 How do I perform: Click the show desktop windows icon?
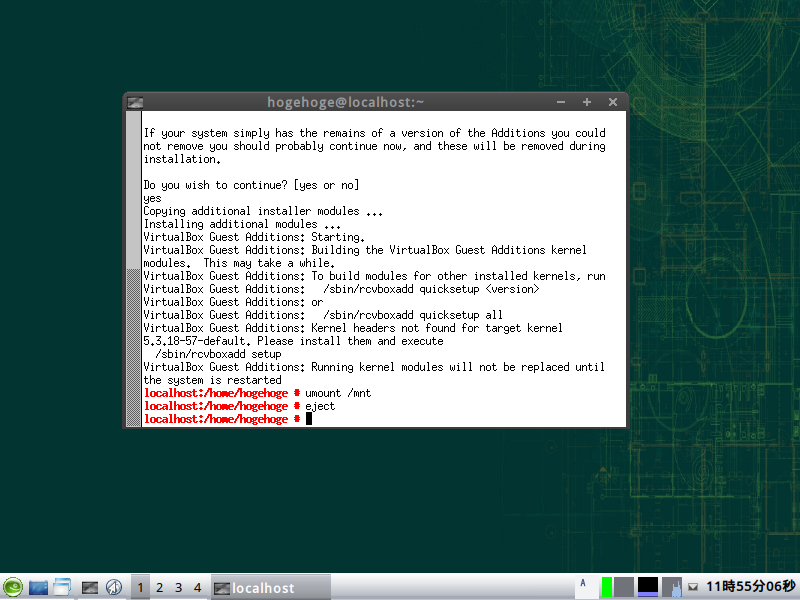pos(62,587)
